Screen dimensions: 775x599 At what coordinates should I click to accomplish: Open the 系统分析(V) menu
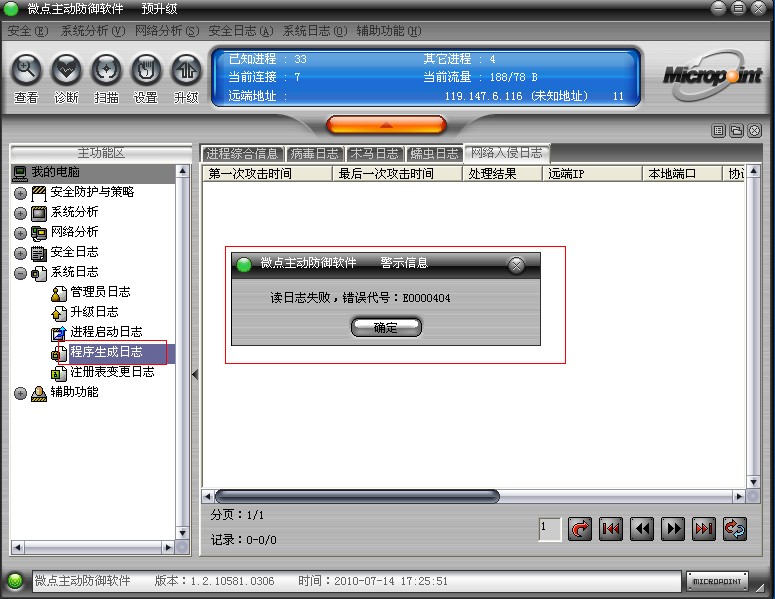pyautogui.click(x=92, y=31)
